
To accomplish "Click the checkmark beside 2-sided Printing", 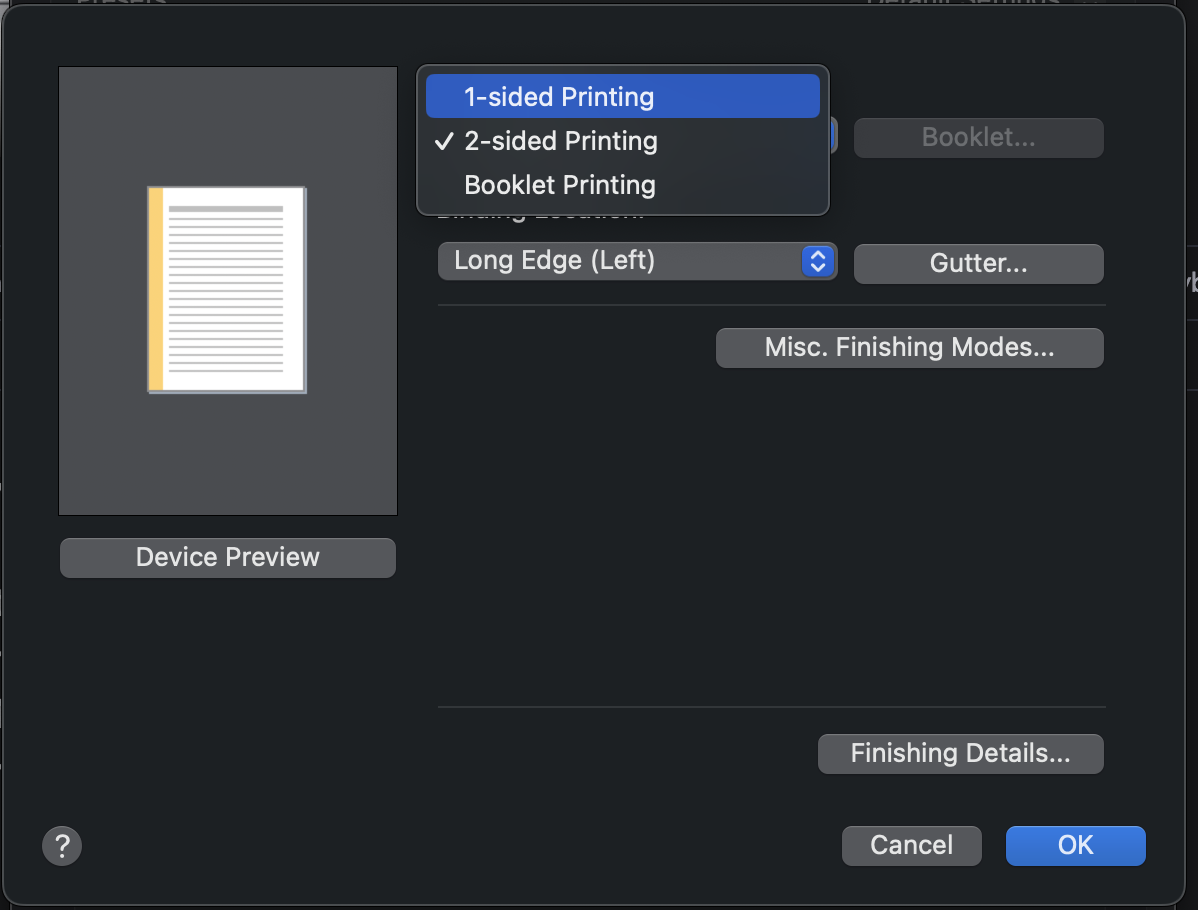I will (x=444, y=141).
